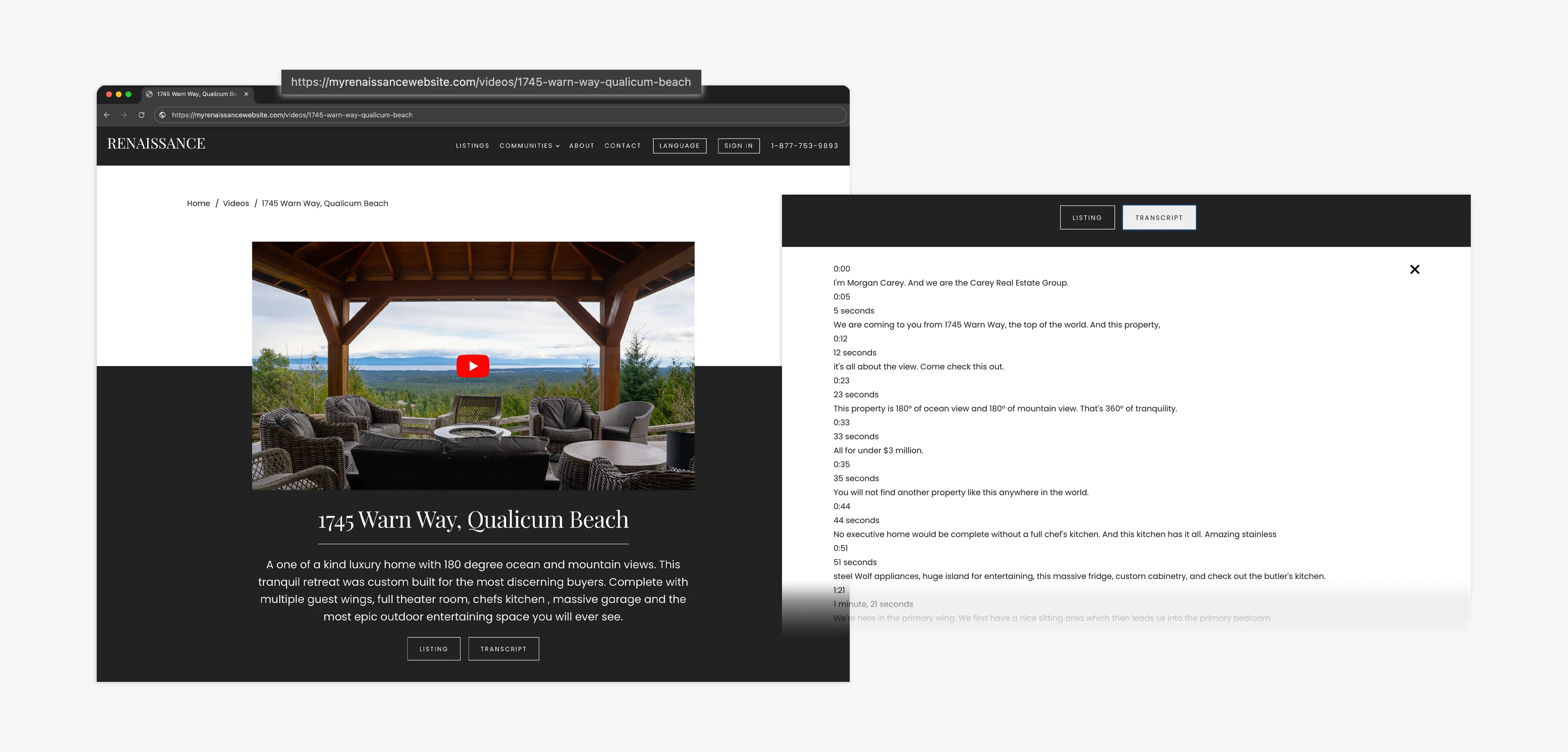Go back in browser history

pyautogui.click(x=107, y=115)
